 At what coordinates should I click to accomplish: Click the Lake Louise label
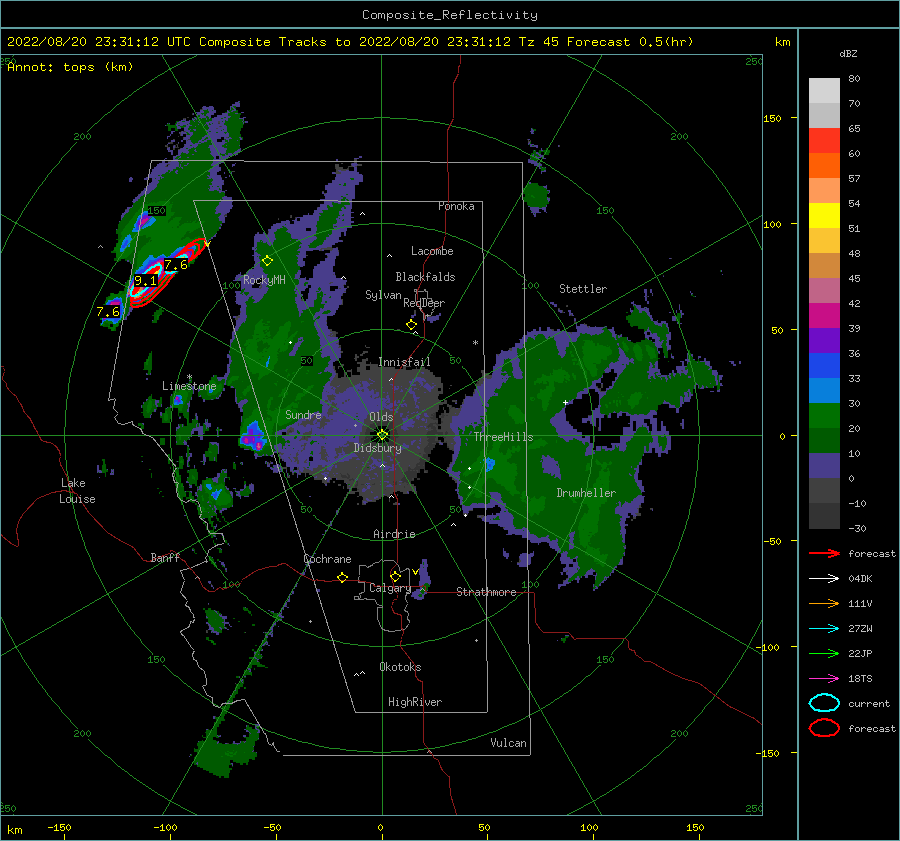click(x=77, y=491)
